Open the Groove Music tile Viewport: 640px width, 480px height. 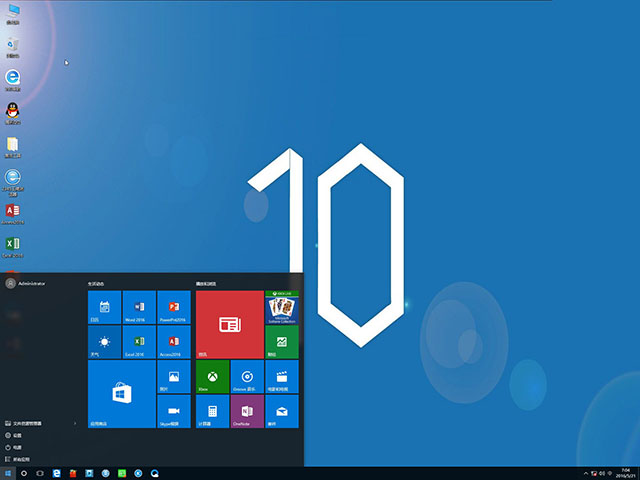pyautogui.click(x=247, y=376)
